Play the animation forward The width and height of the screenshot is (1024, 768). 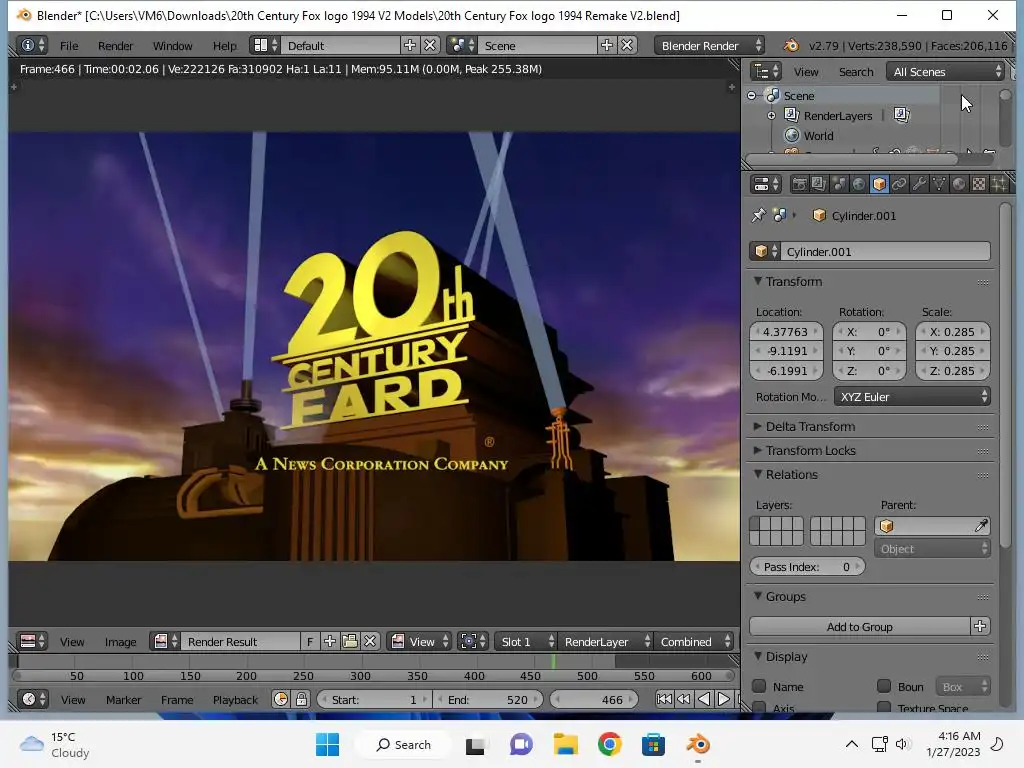click(724, 699)
